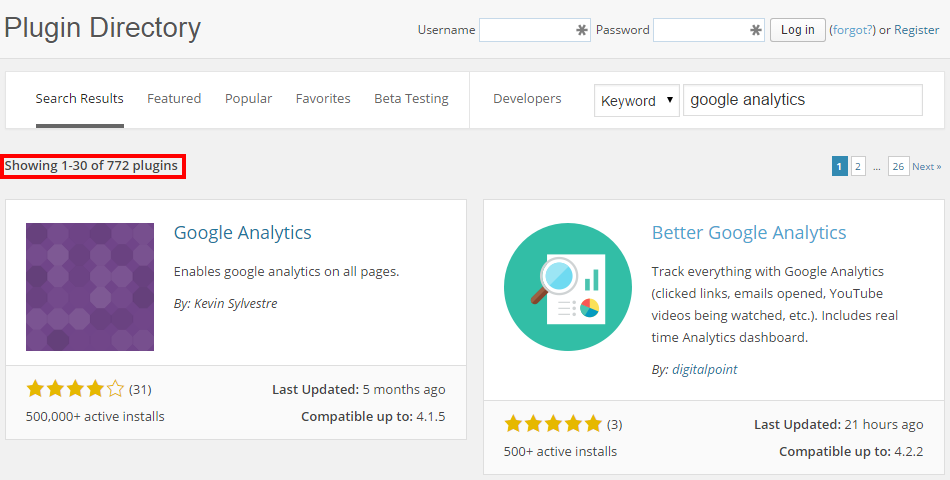Click the purple Google Analytics plugin thumbnail

(90, 287)
